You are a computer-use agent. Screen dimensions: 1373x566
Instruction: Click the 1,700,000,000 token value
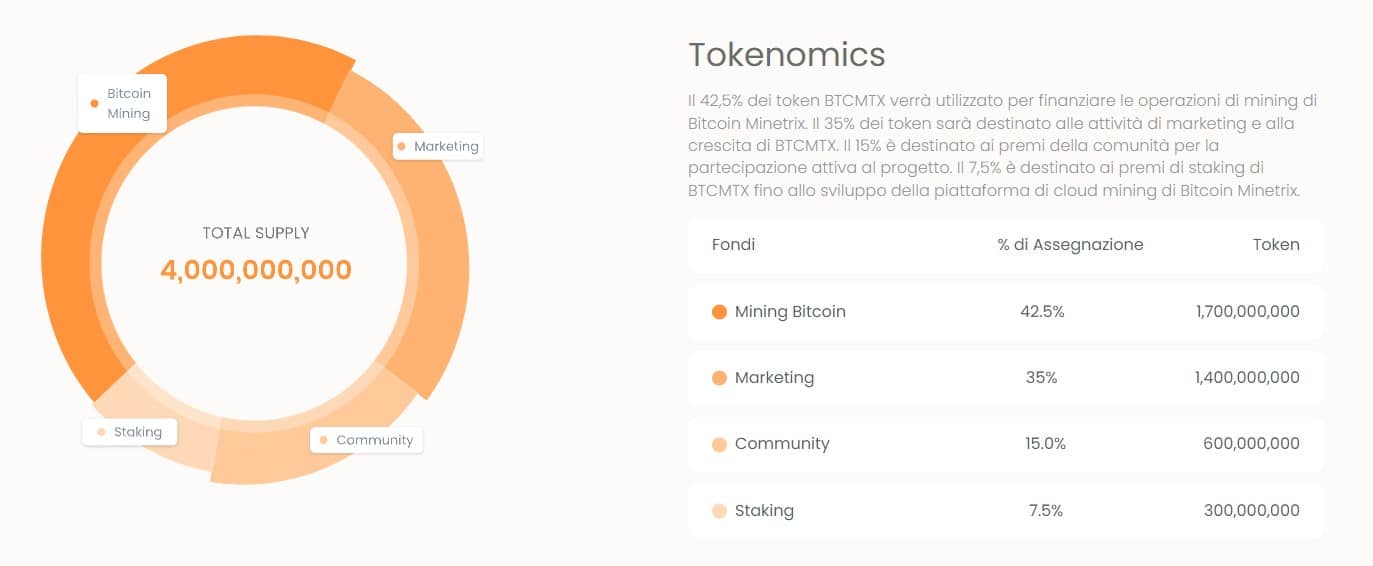pos(1247,312)
